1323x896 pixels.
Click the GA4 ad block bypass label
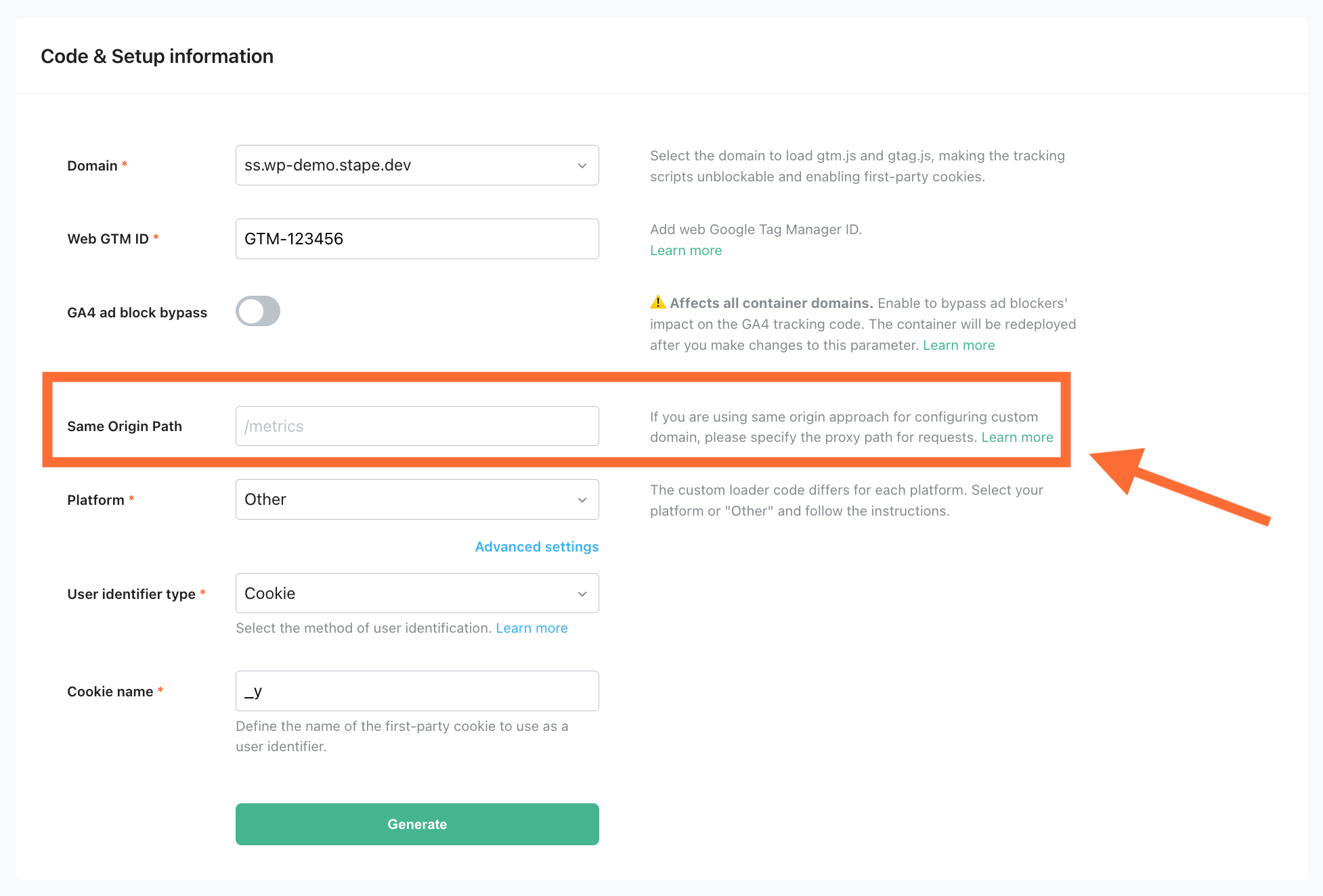137,313
